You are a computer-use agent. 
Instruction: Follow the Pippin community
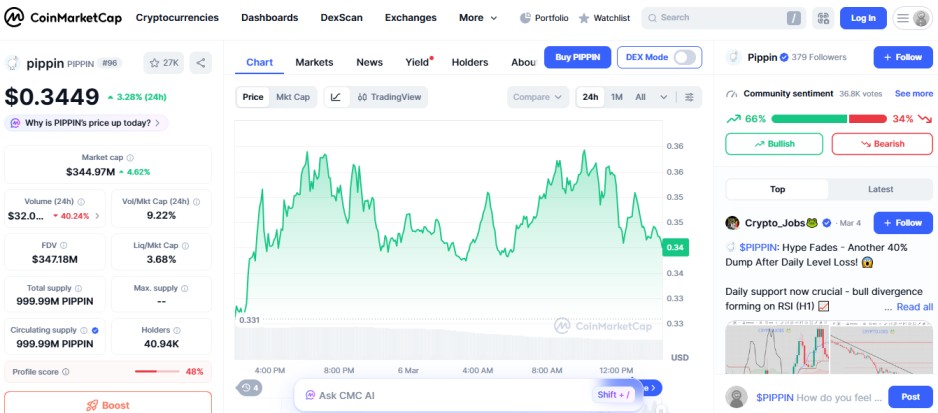click(903, 57)
